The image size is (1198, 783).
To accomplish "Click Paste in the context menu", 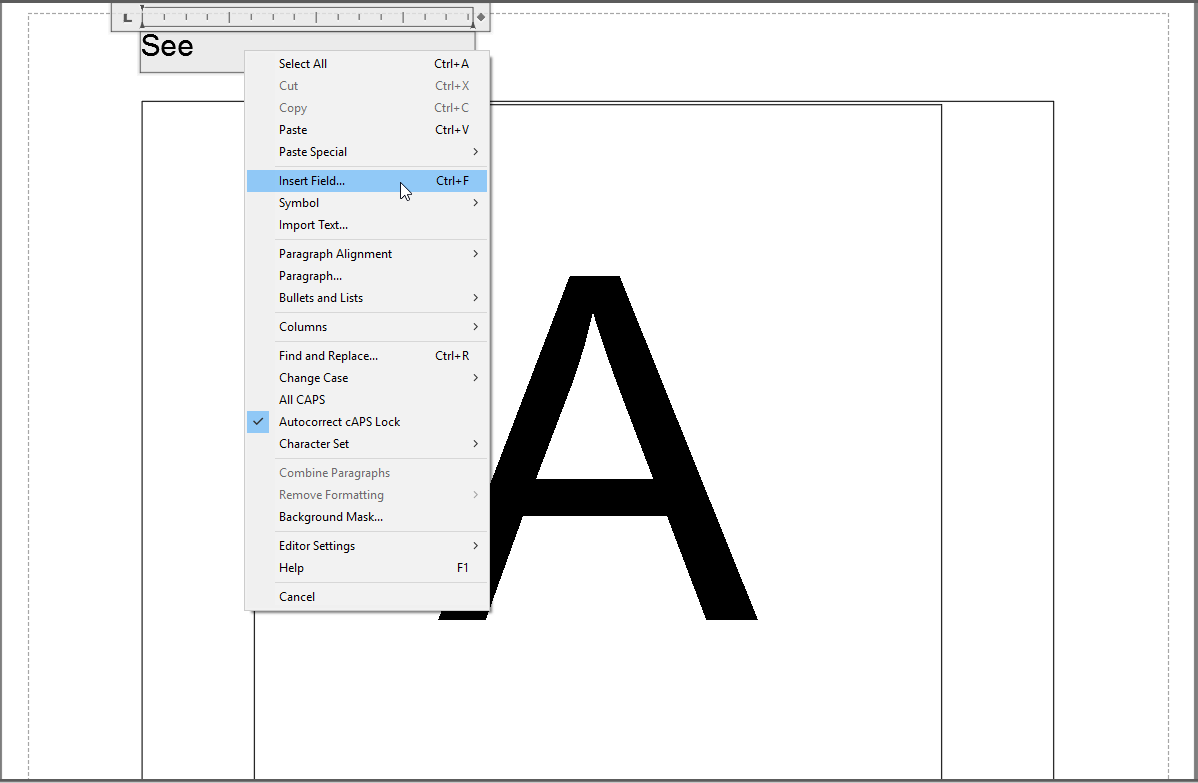I will click(292, 129).
